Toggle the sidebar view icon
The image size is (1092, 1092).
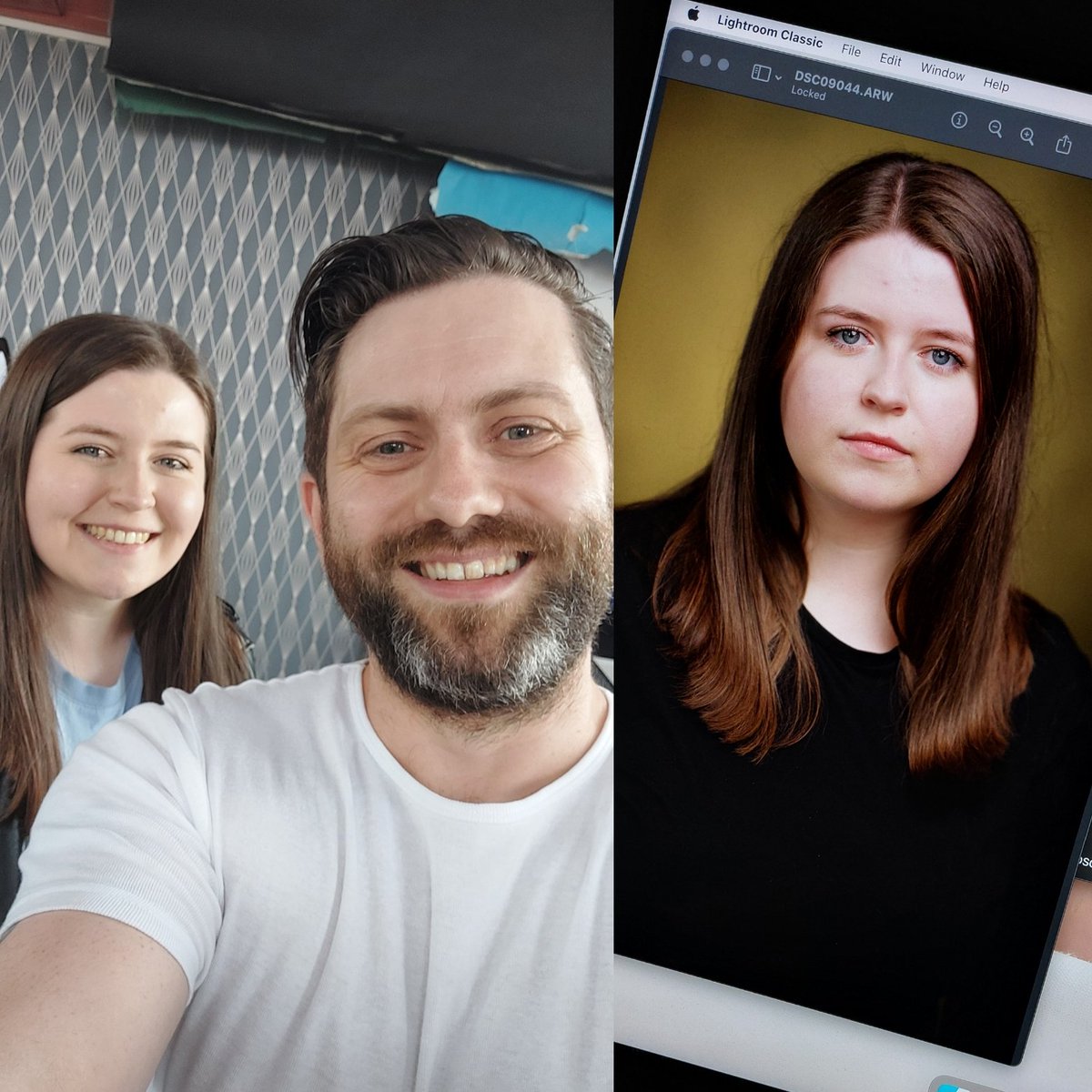[761, 73]
